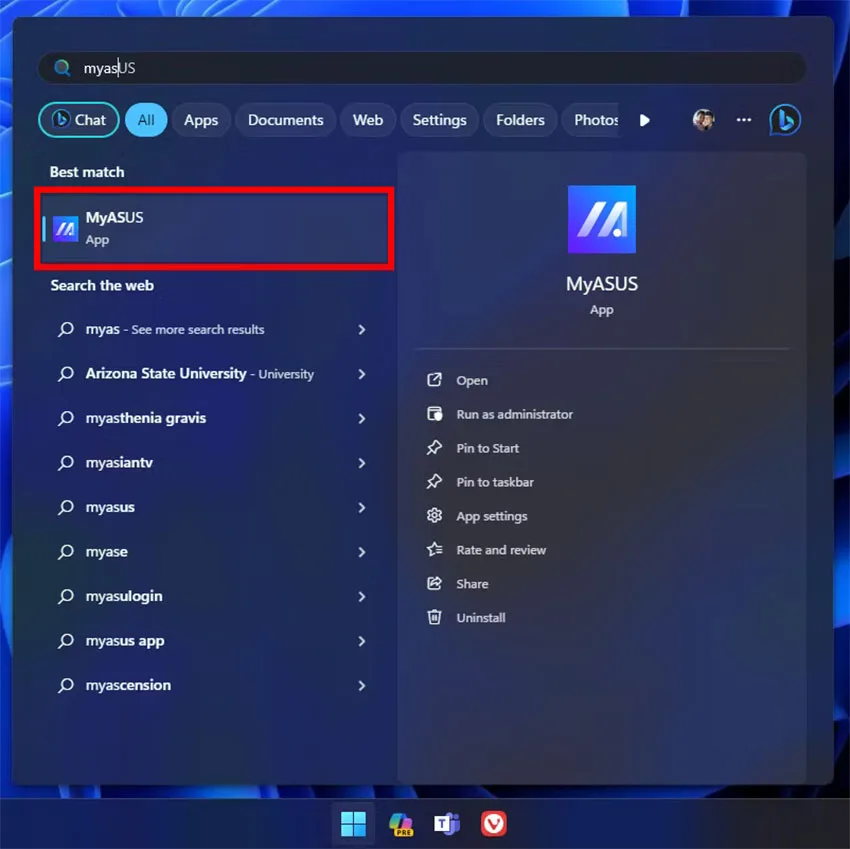
Task: Expand the chevron for 'myascension'
Action: (x=362, y=685)
